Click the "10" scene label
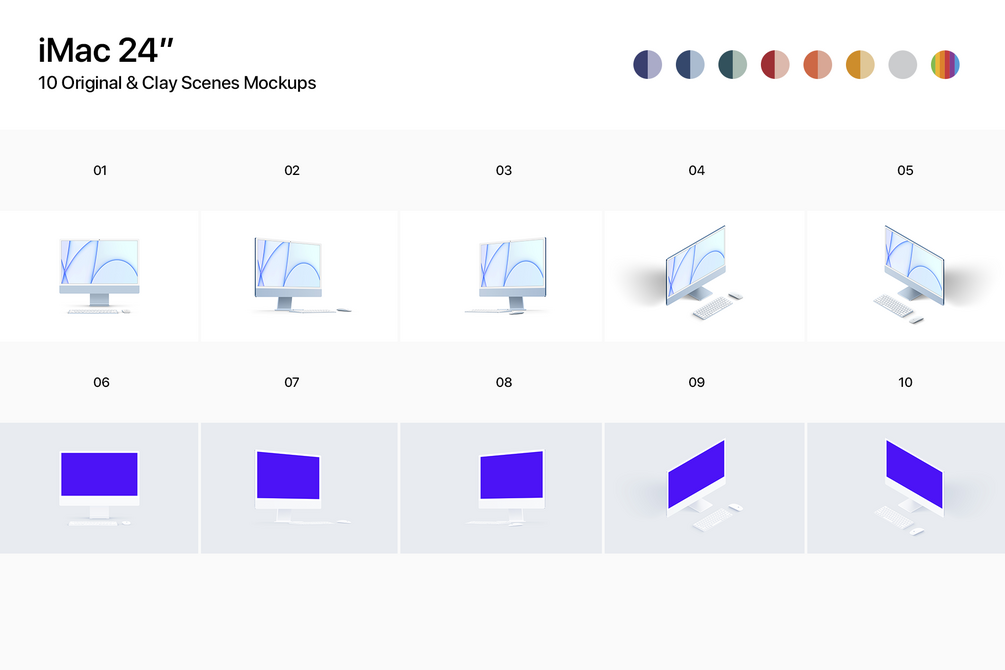The image size is (1005, 670). point(905,383)
